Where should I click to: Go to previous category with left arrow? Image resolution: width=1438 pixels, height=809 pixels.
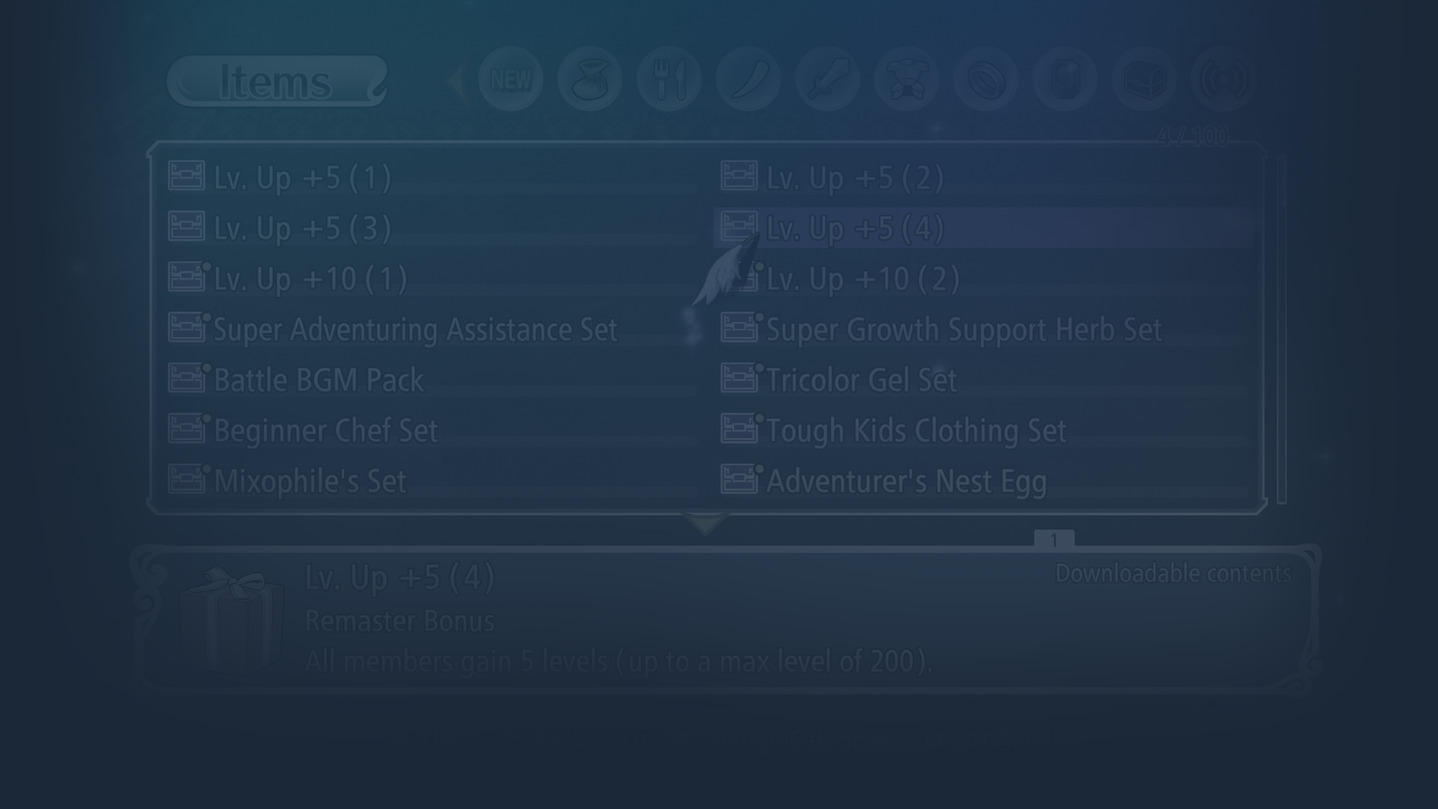[455, 81]
